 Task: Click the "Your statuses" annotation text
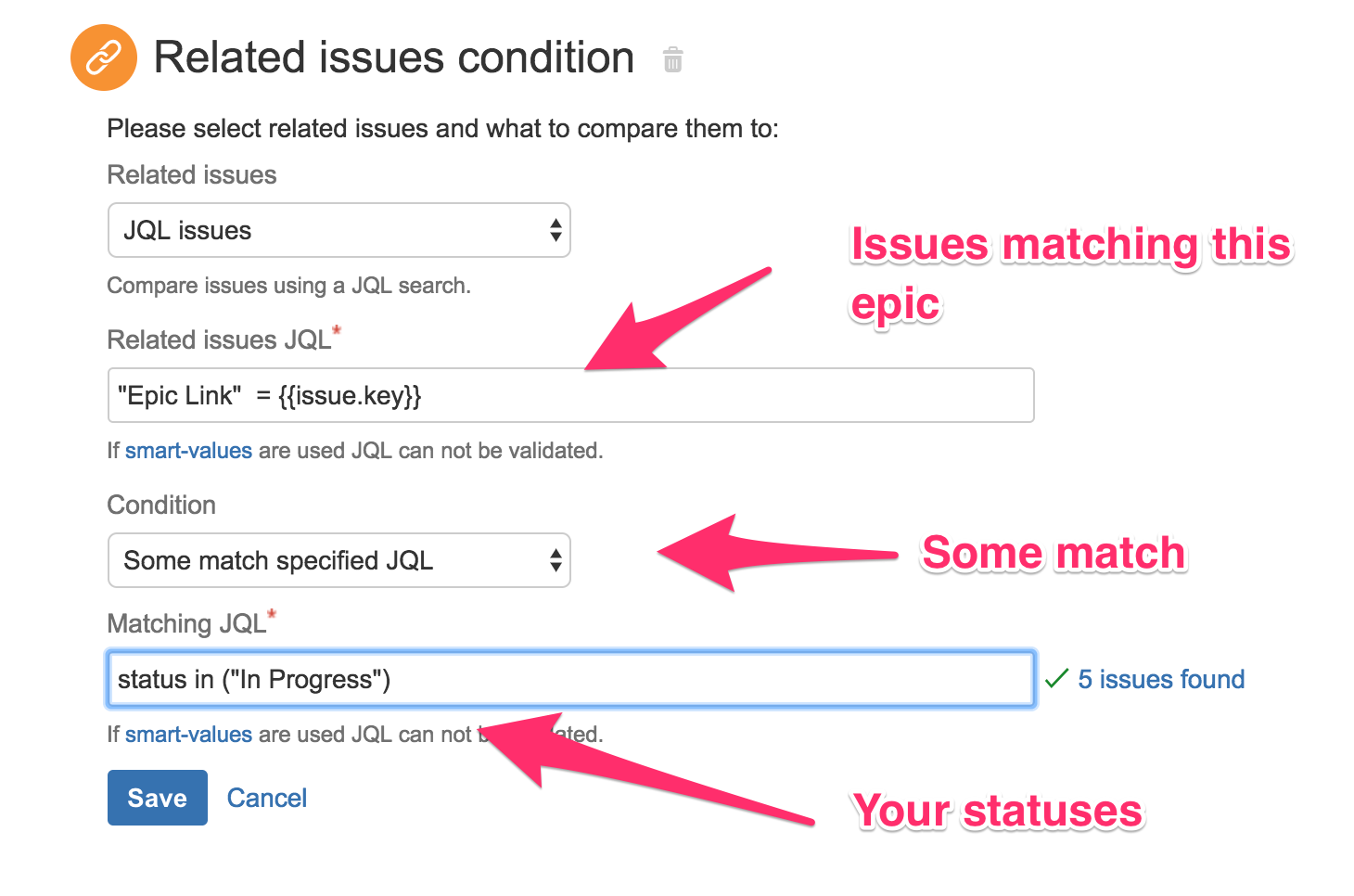(x=998, y=812)
